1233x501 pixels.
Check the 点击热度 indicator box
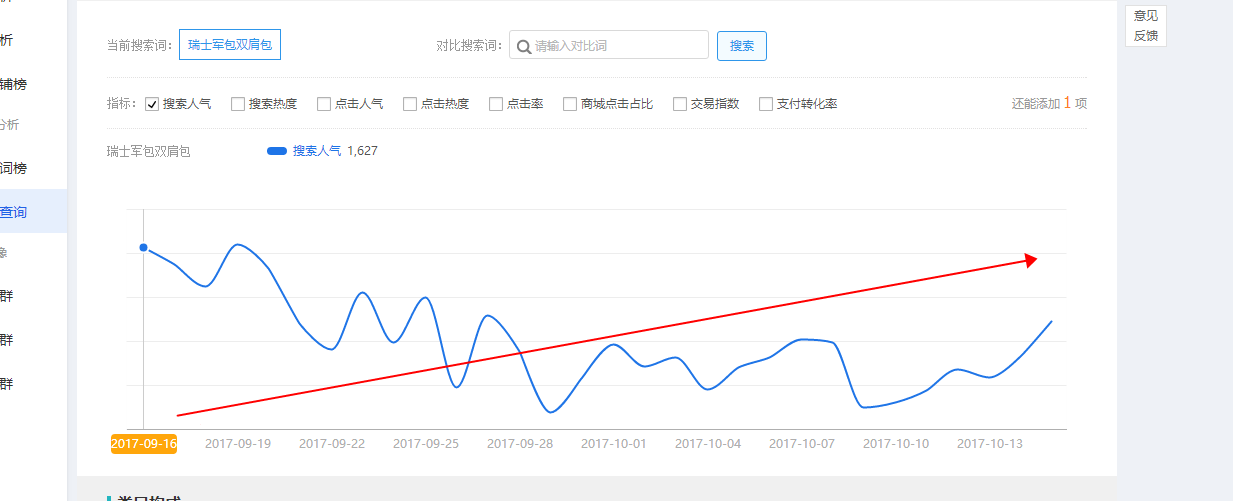point(410,104)
